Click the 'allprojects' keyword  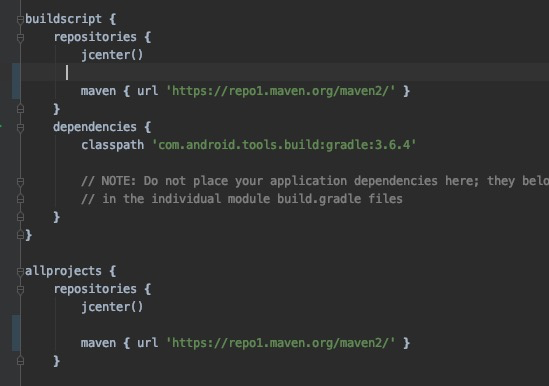(63, 271)
